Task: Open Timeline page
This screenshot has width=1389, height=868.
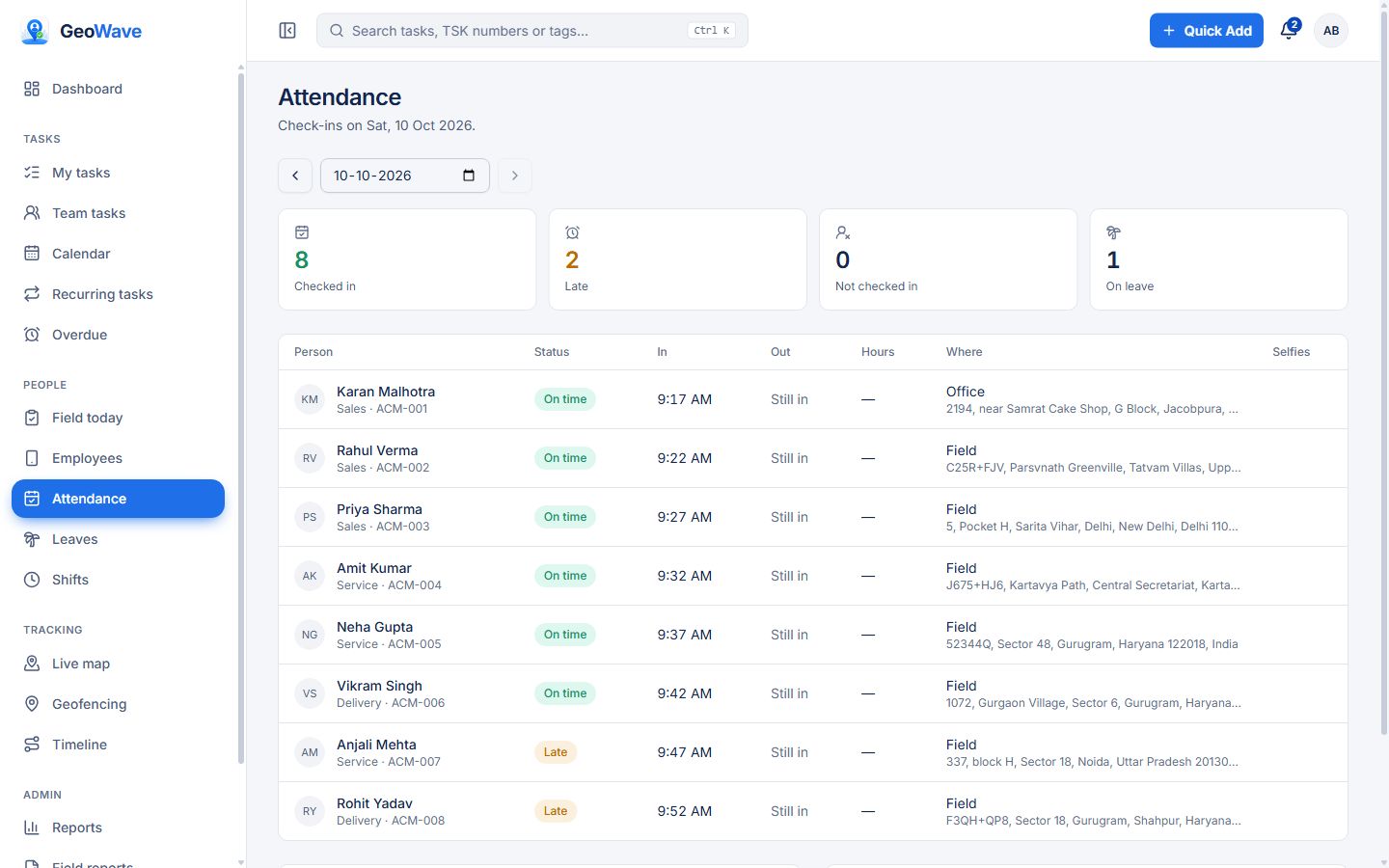Action: click(118, 745)
